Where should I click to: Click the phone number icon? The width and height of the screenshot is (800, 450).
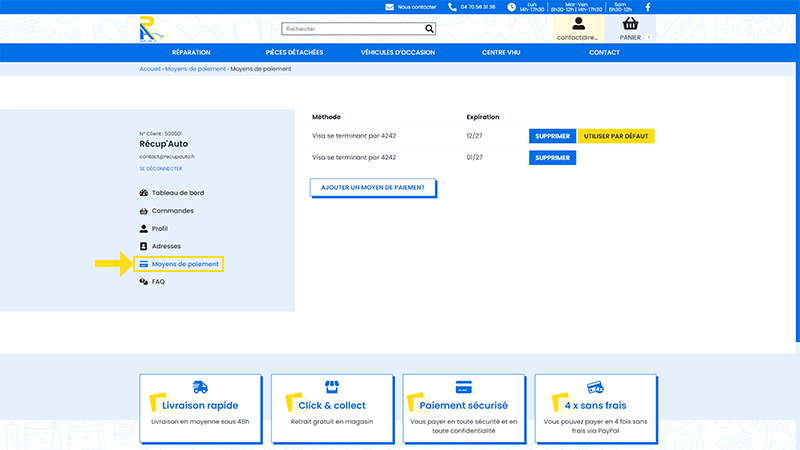click(452, 7)
